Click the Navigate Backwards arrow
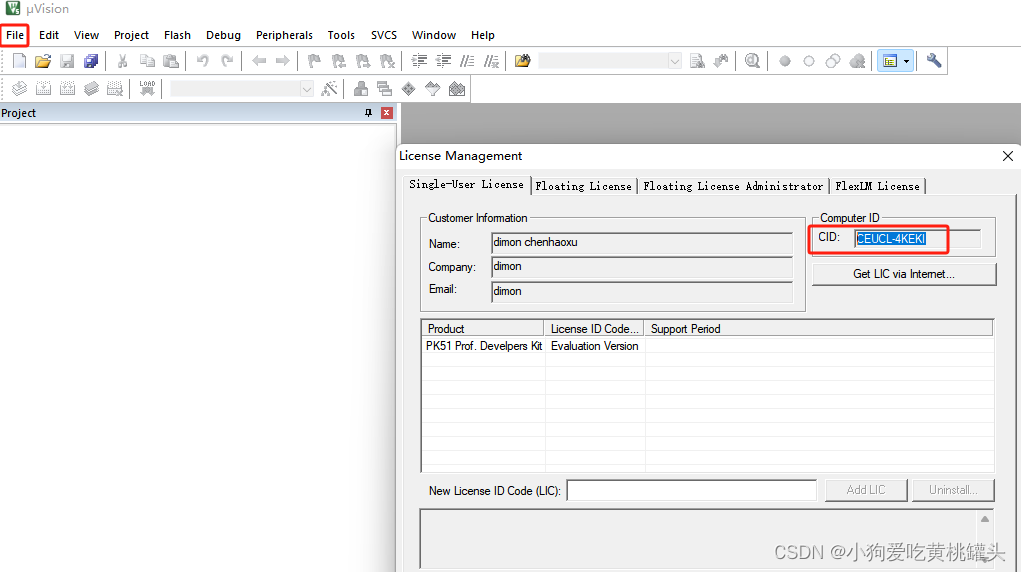Screen dimensions: 1021x572 (259, 61)
